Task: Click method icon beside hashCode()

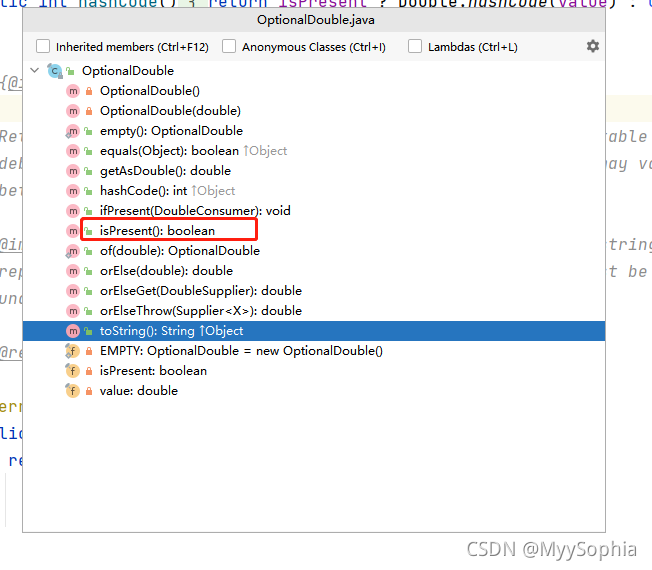Action: tap(73, 191)
